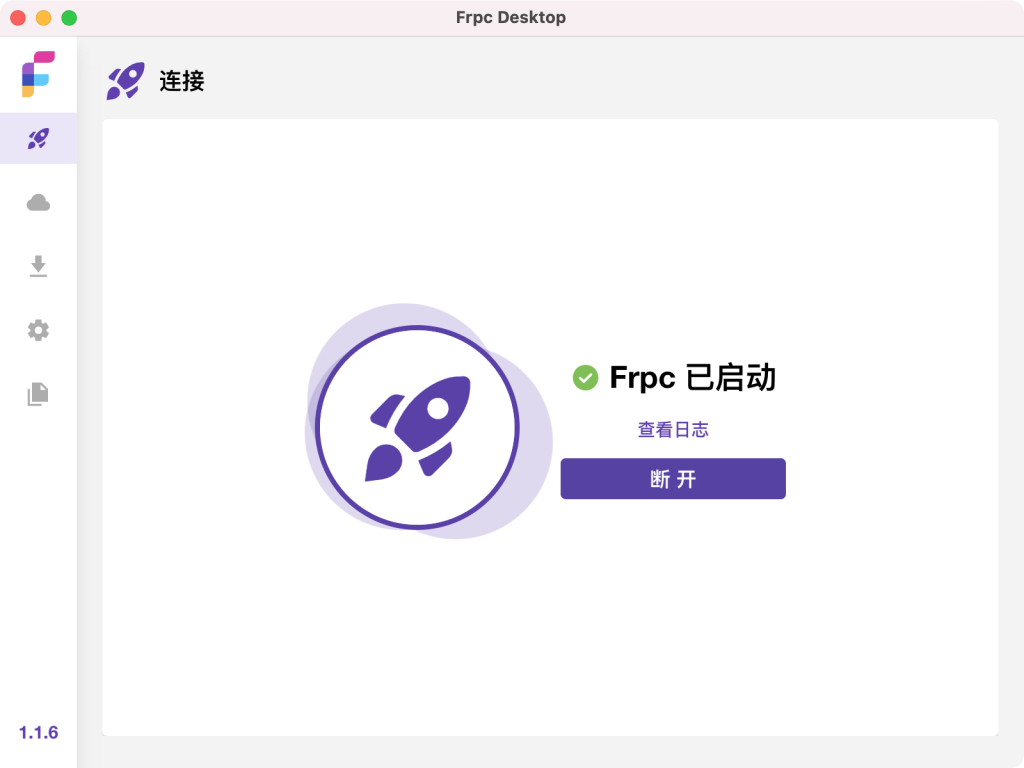The image size is (1024, 768).
Task: Click the version number 1.1.6
Action: [x=39, y=733]
